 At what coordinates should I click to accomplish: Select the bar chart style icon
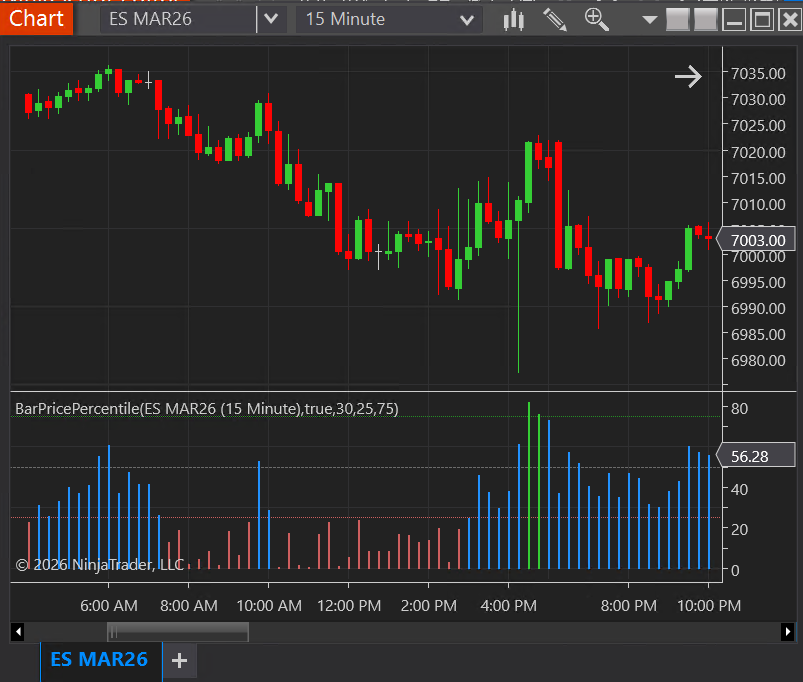(x=513, y=19)
